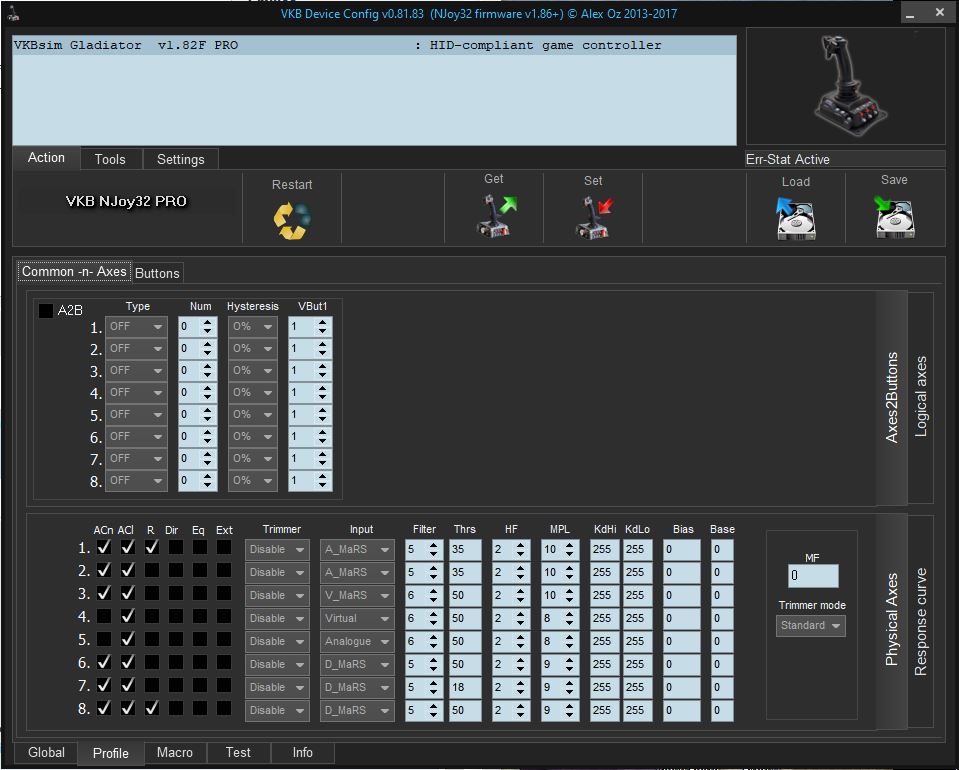Switch to Response curve vertical tab
Viewport: 959px width, 770px height.
920,621
